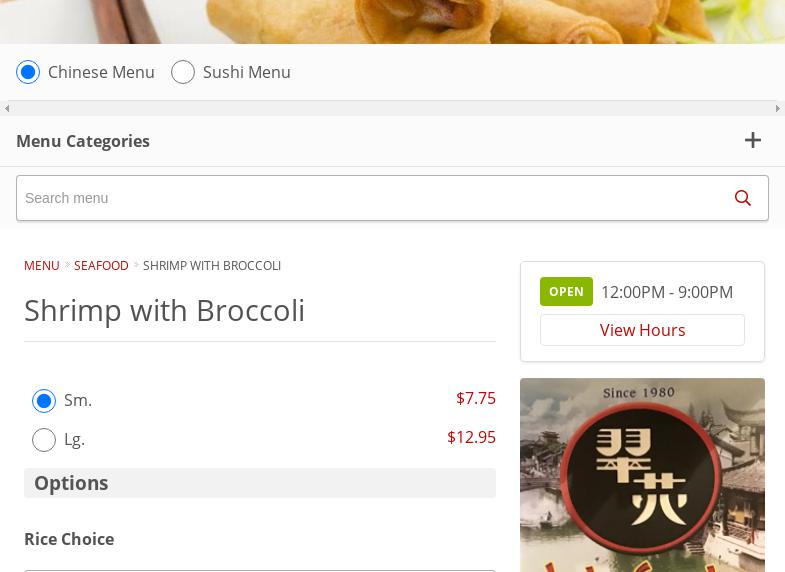Select the Sushi Menu radio button
The width and height of the screenshot is (785, 572).
pos(183,72)
